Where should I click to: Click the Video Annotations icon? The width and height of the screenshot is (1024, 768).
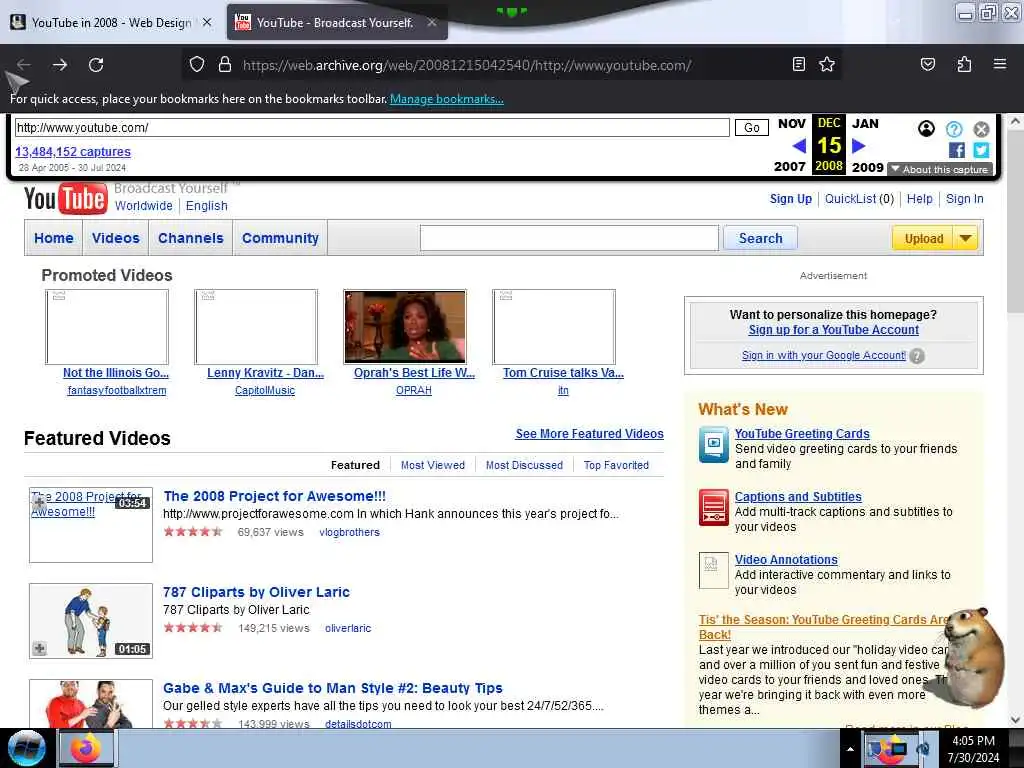click(713, 570)
